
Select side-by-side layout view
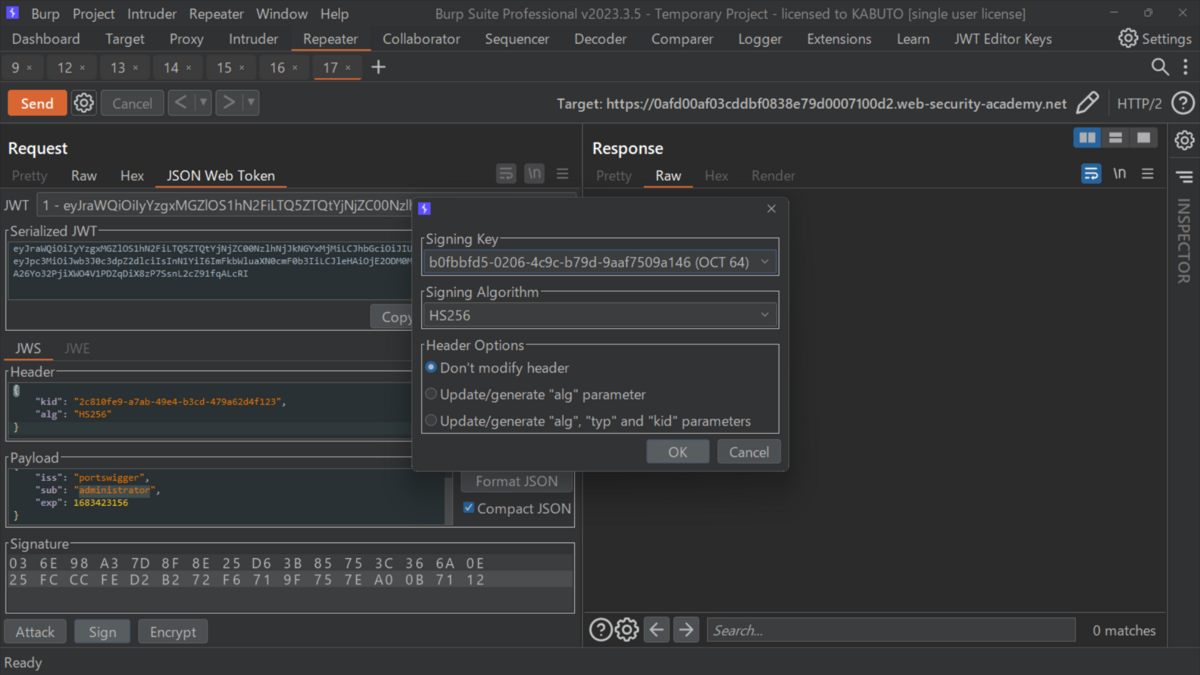pos(1088,138)
